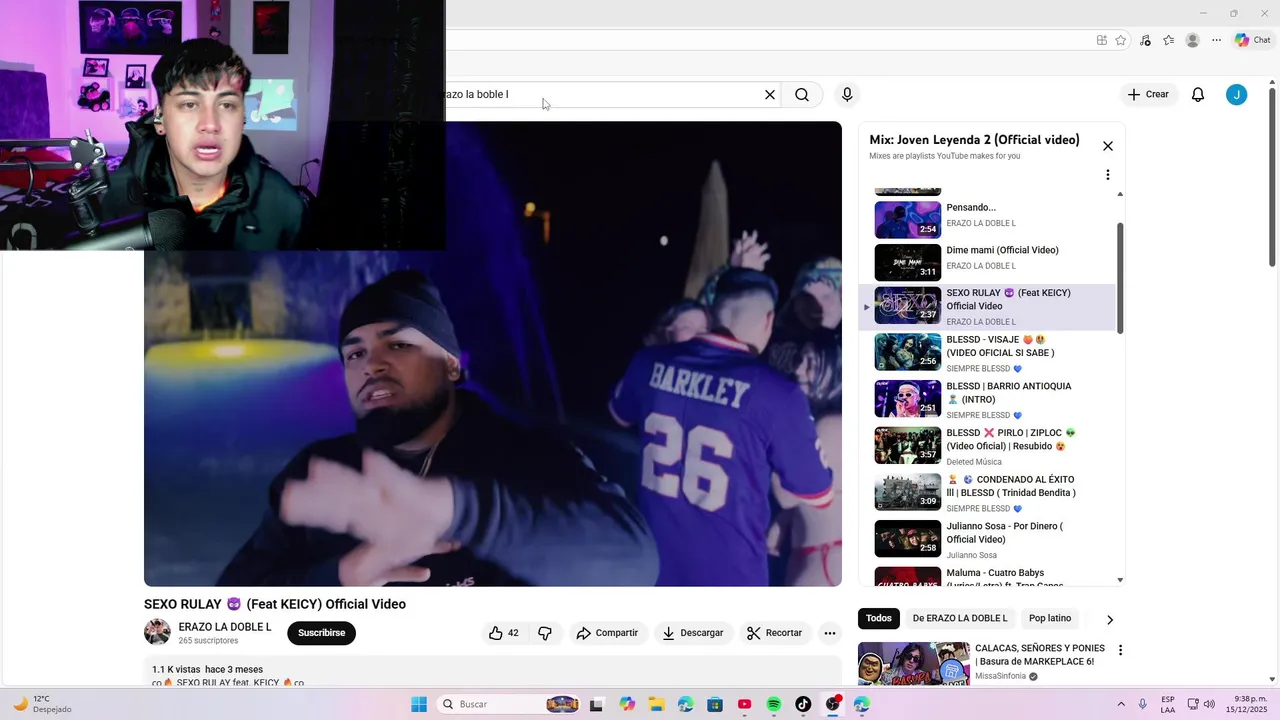The height and width of the screenshot is (720, 1280).
Task: Open ERAZO LA DOBLE L channel name link
Action: click(x=225, y=627)
